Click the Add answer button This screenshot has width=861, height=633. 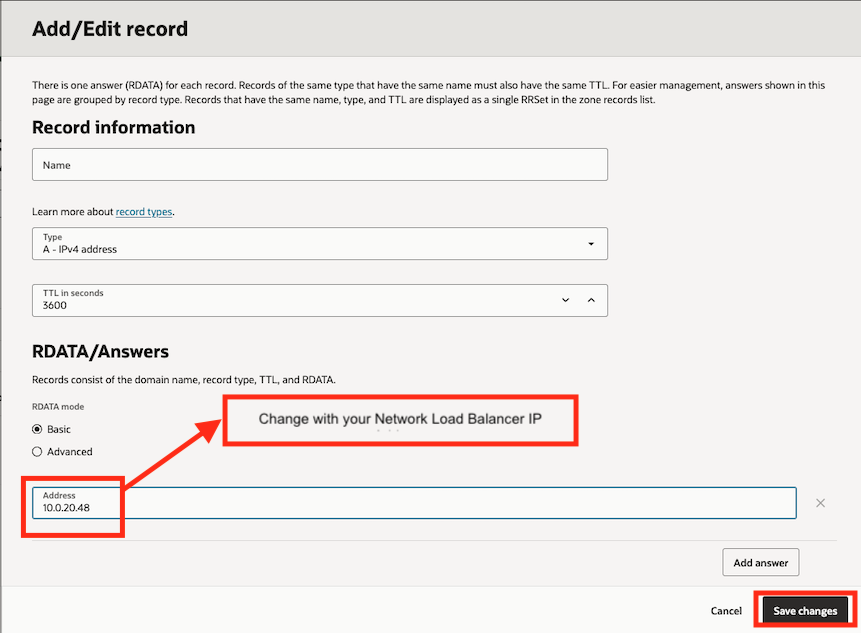pyautogui.click(x=761, y=562)
